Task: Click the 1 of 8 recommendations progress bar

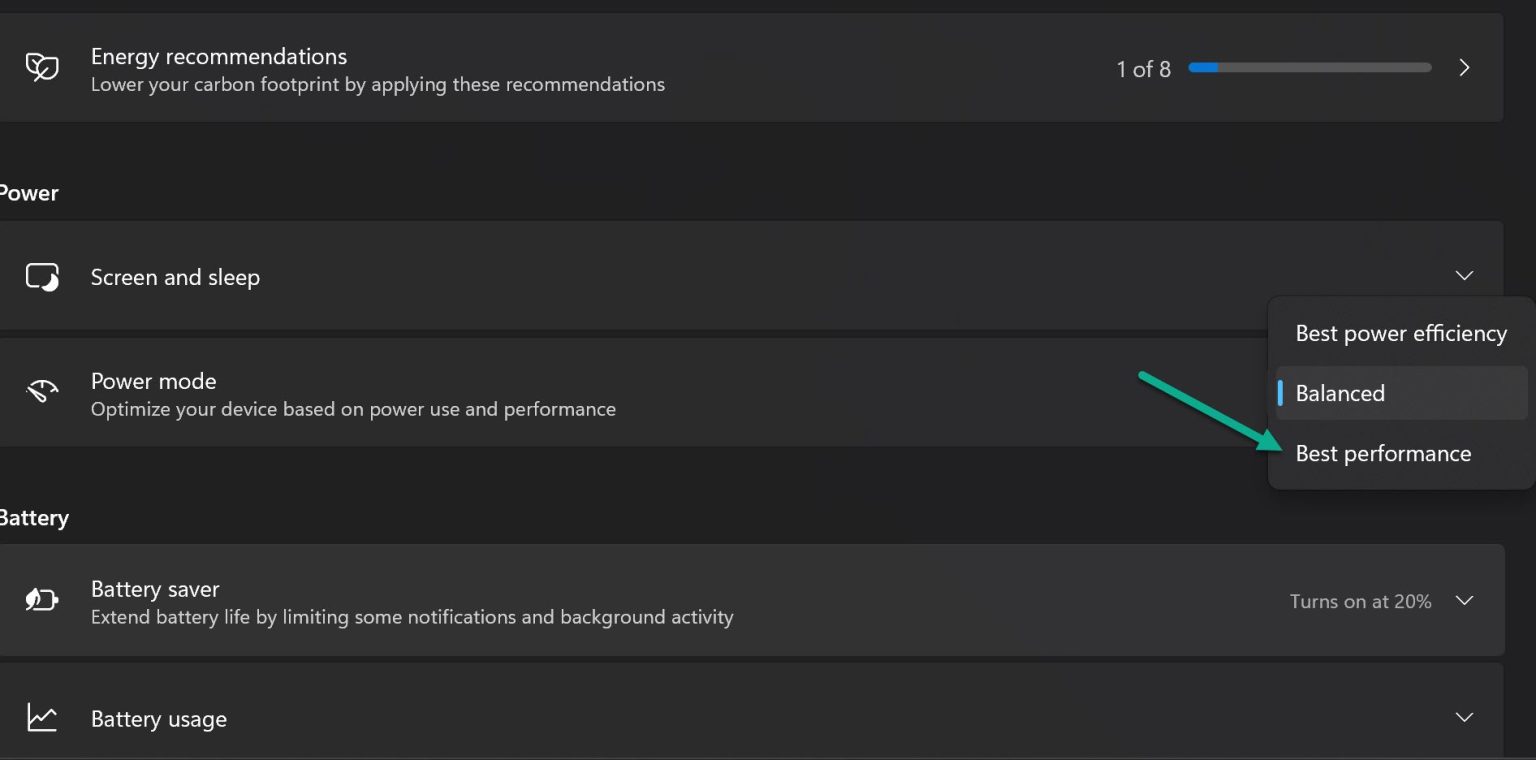Action: coord(1308,67)
